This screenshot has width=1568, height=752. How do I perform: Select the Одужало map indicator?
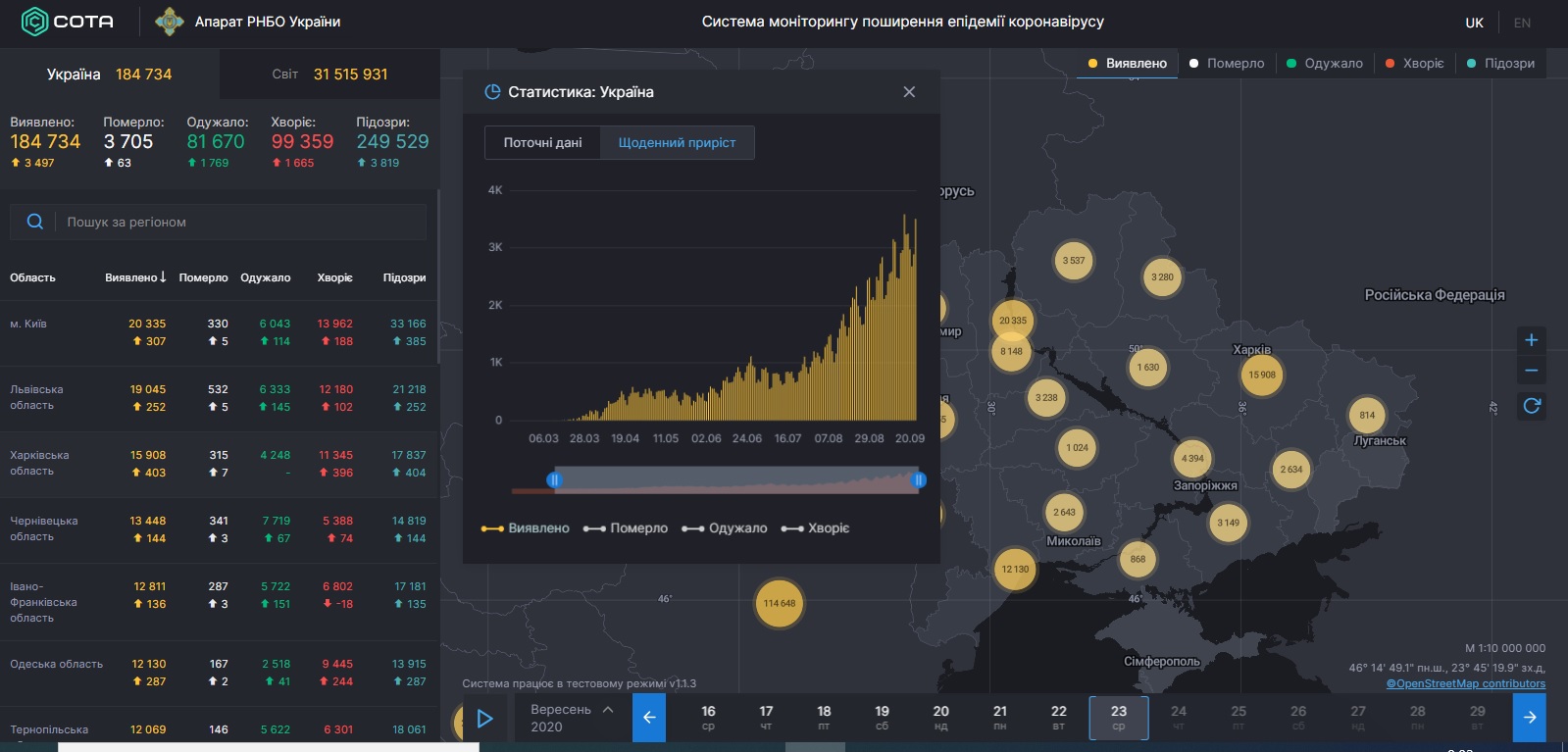(x=1324, y=64)
